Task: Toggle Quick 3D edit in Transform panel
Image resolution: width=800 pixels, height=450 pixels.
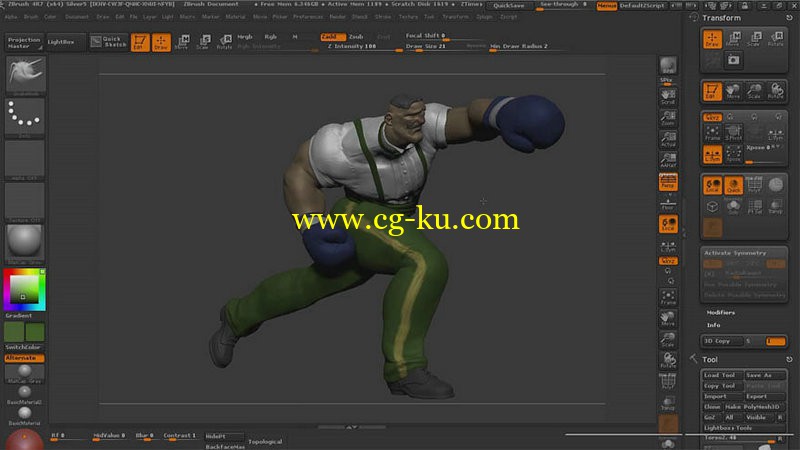Action: pos(734,185)
